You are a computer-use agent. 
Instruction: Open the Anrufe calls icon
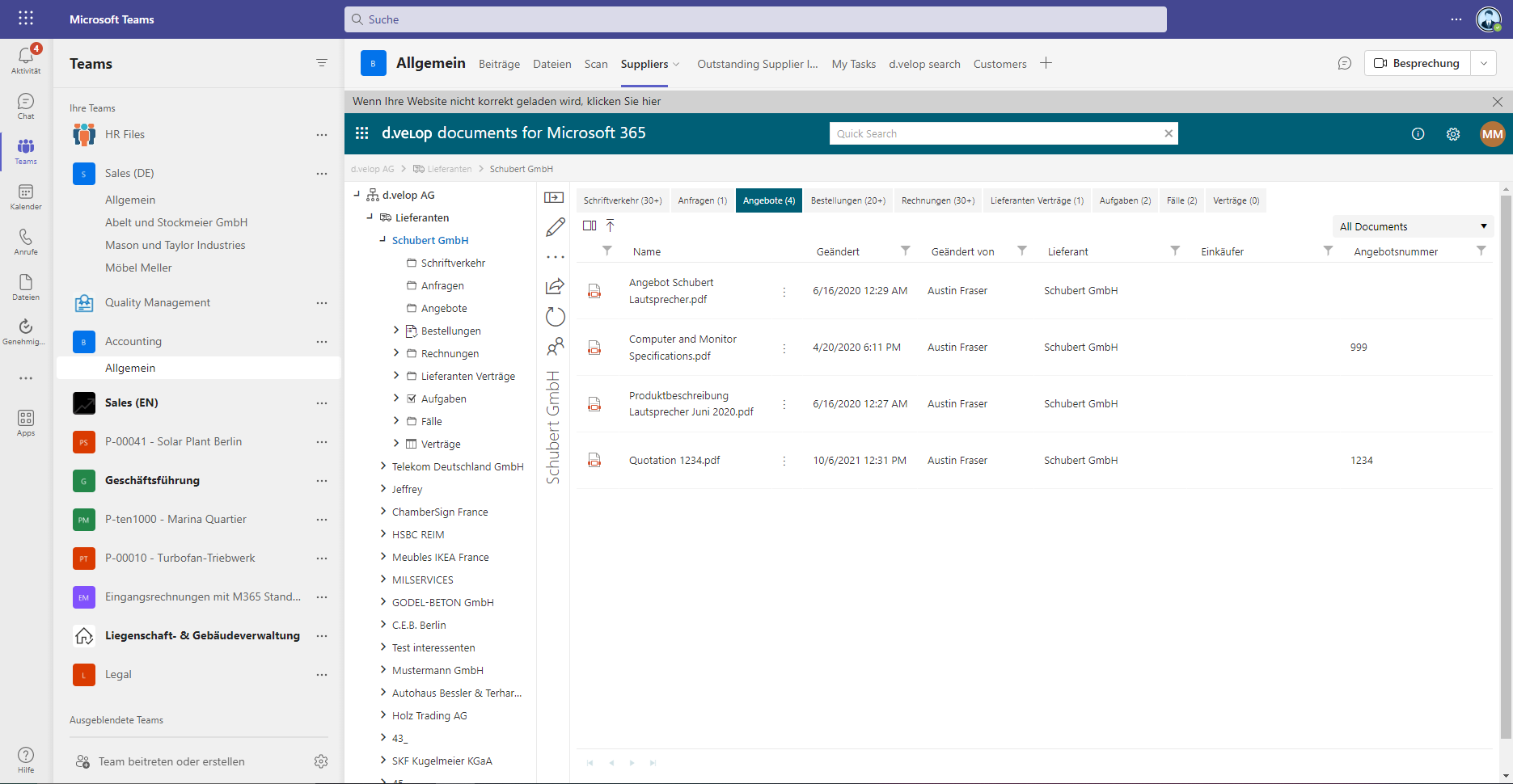click(x=26, y=242)
